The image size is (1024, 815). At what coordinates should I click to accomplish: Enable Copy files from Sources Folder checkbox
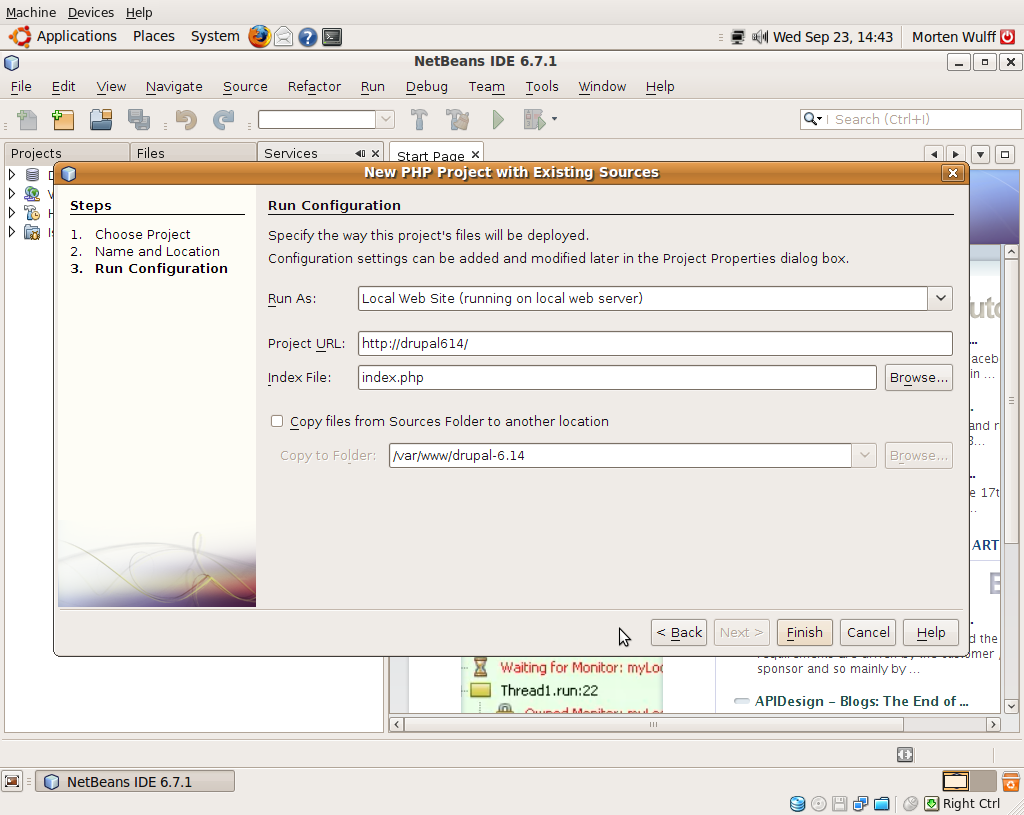point(277,421)
